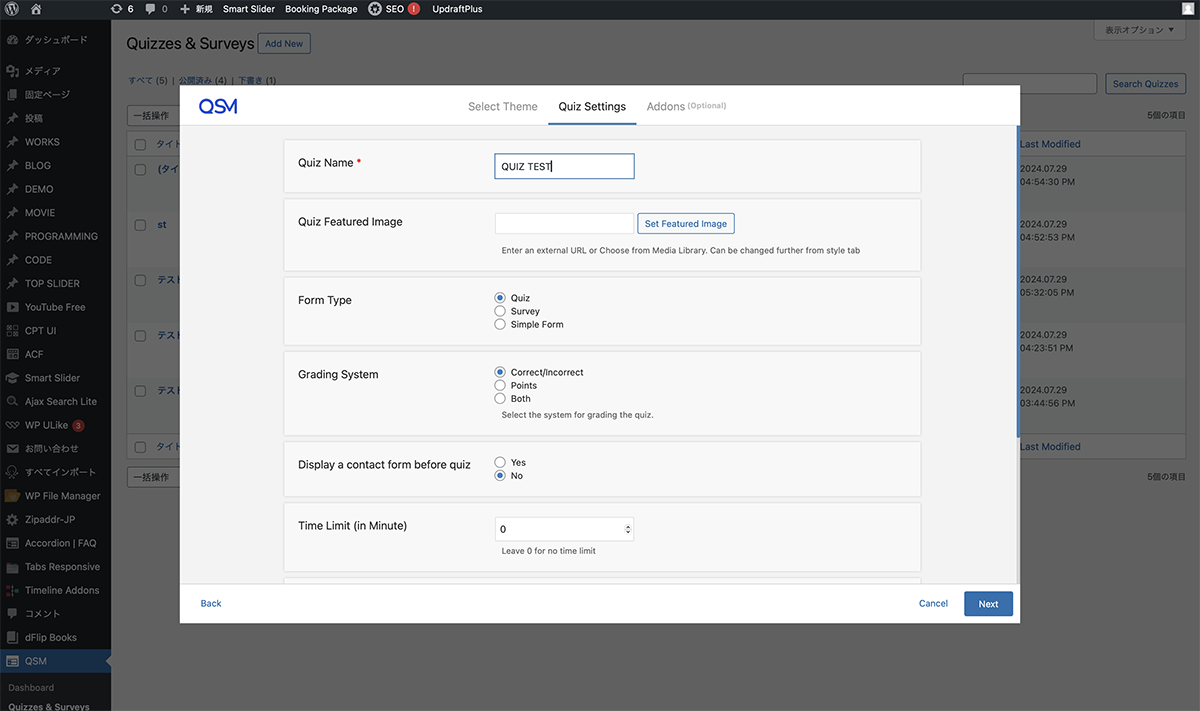Image resolution: width=1200 pixels, height=711 pixels.
Task: Enable contact form with Yes option
Action: pos(500,462)
